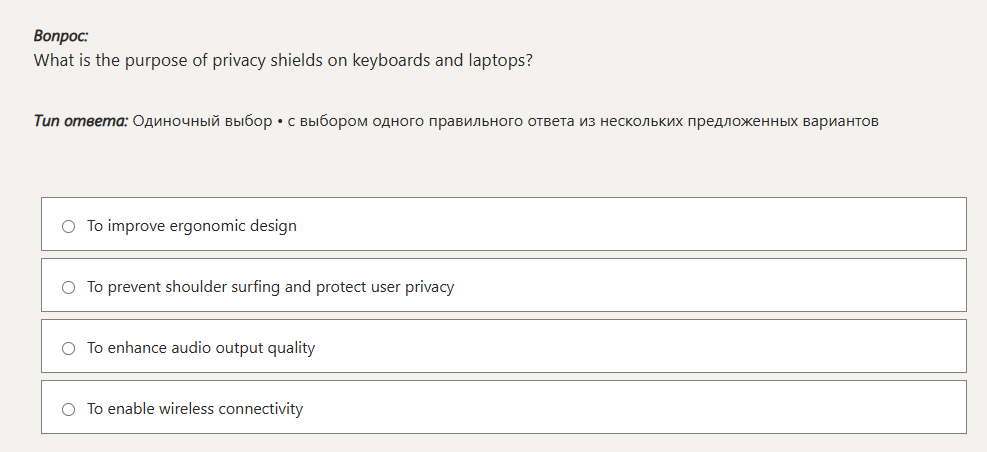This screenshot has width=987, height=452.
Task: Click the "To enable wireless connectivity" label text
Action: 195,409
